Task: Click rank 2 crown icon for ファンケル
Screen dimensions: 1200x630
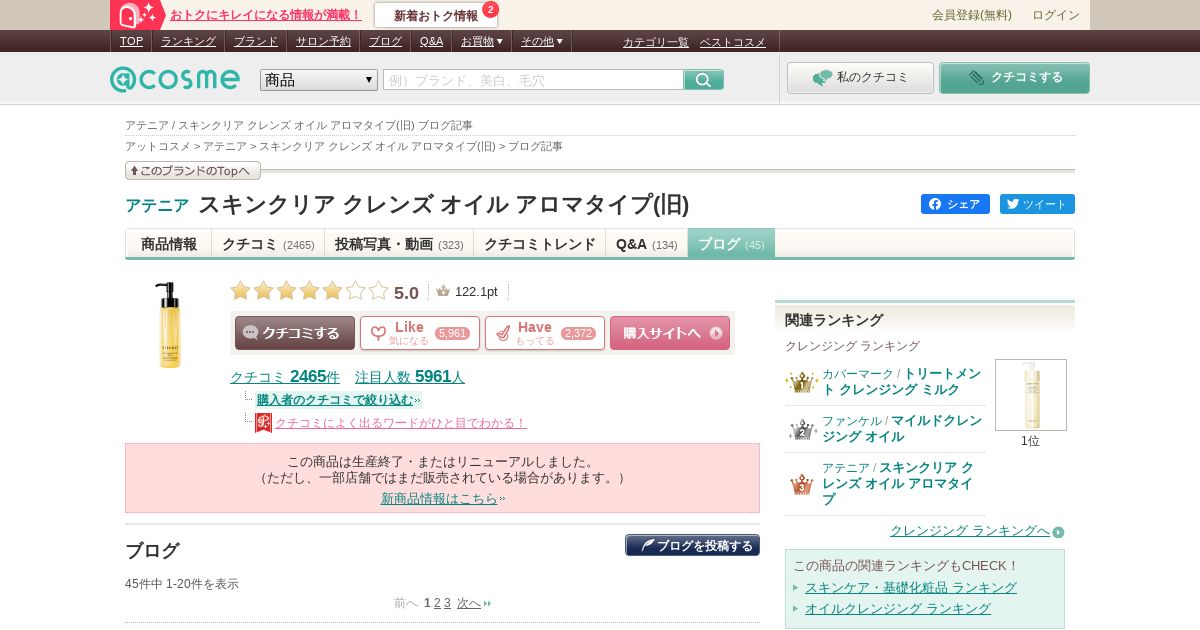Action: [802, 430]
